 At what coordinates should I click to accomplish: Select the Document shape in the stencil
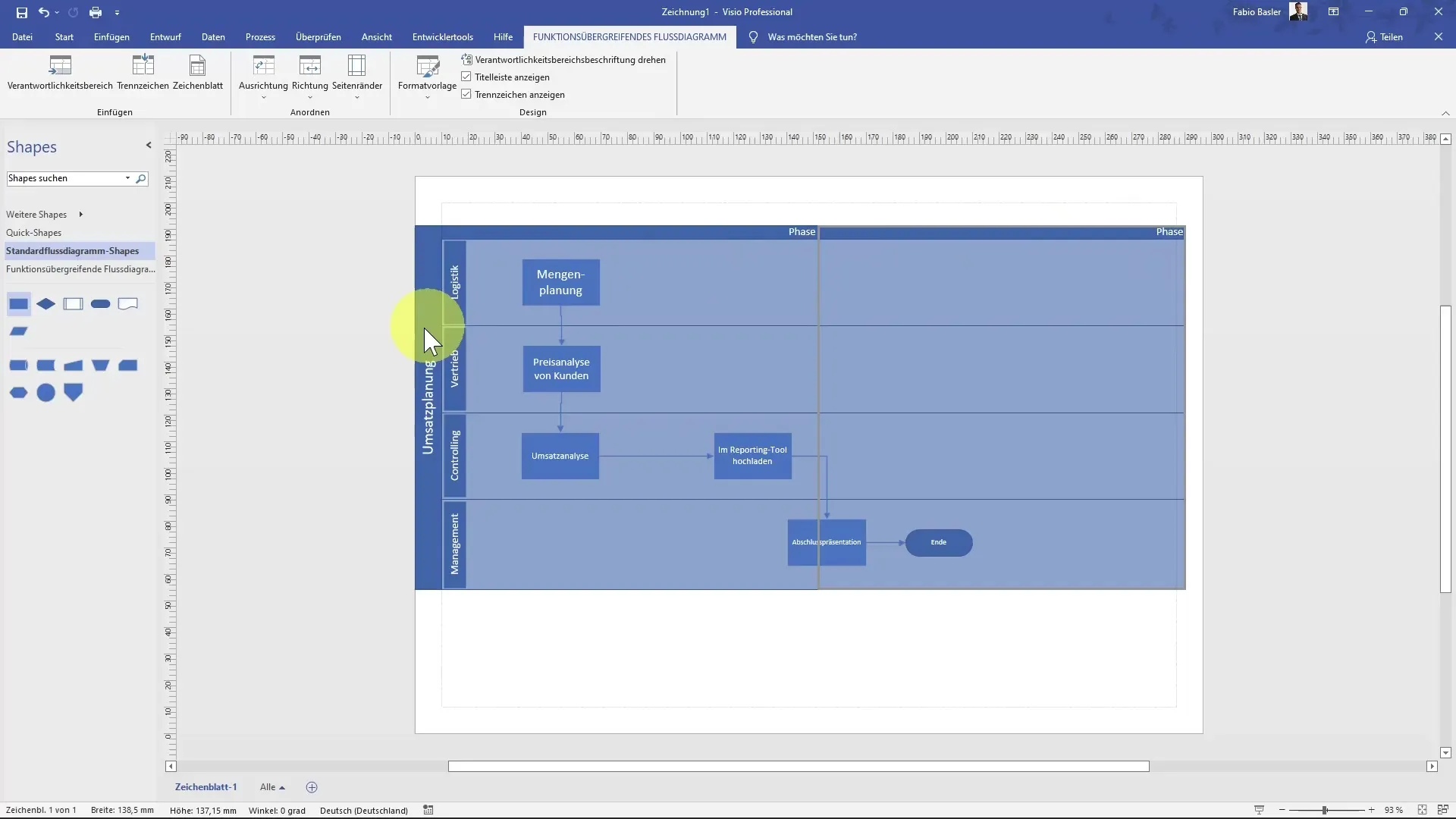(127, 304)
